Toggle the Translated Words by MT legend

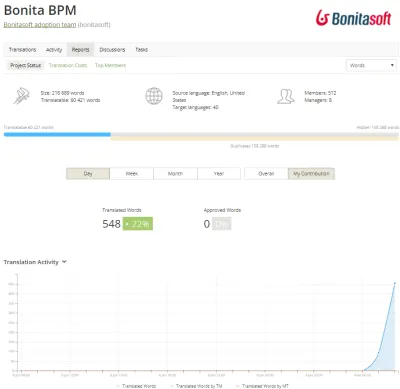pos(262,386)
